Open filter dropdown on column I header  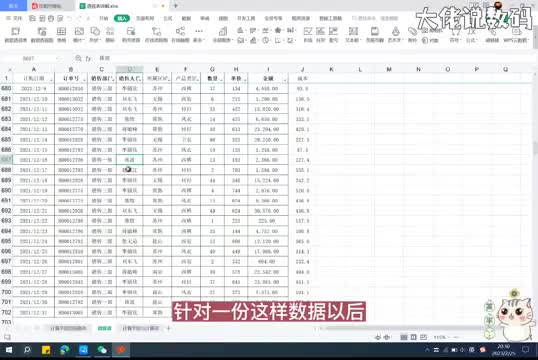285,80
